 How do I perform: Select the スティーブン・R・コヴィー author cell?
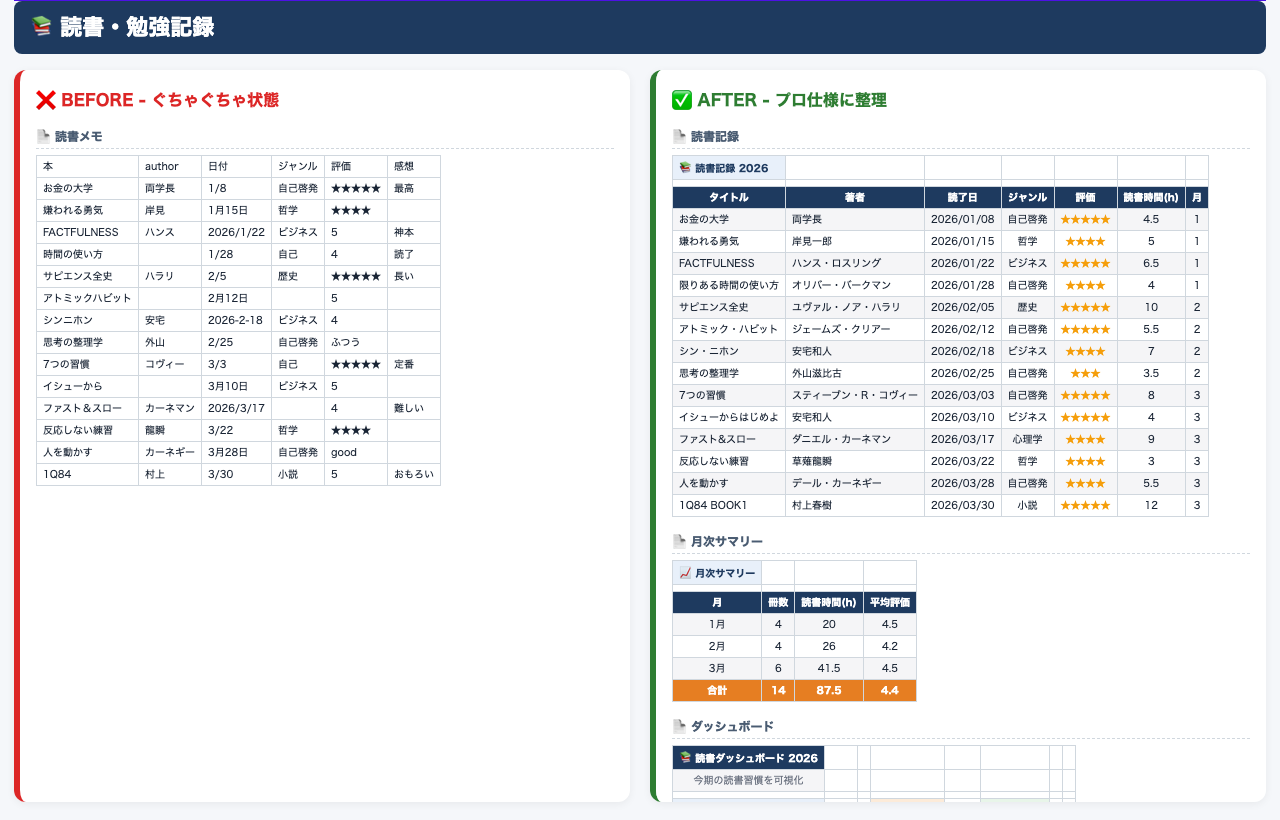coord(855,395)
